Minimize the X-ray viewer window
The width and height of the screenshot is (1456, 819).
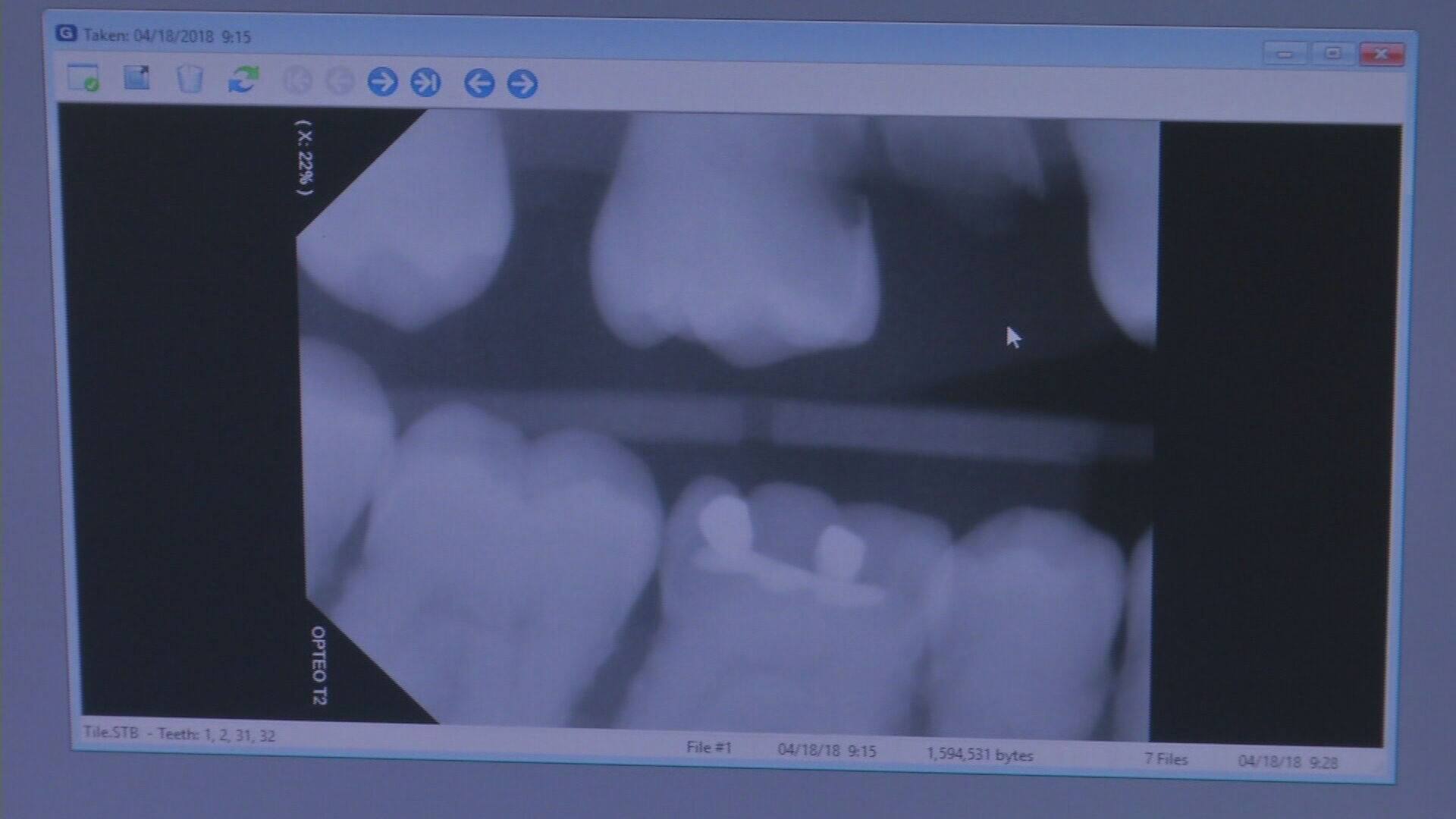pos(1285,54)
